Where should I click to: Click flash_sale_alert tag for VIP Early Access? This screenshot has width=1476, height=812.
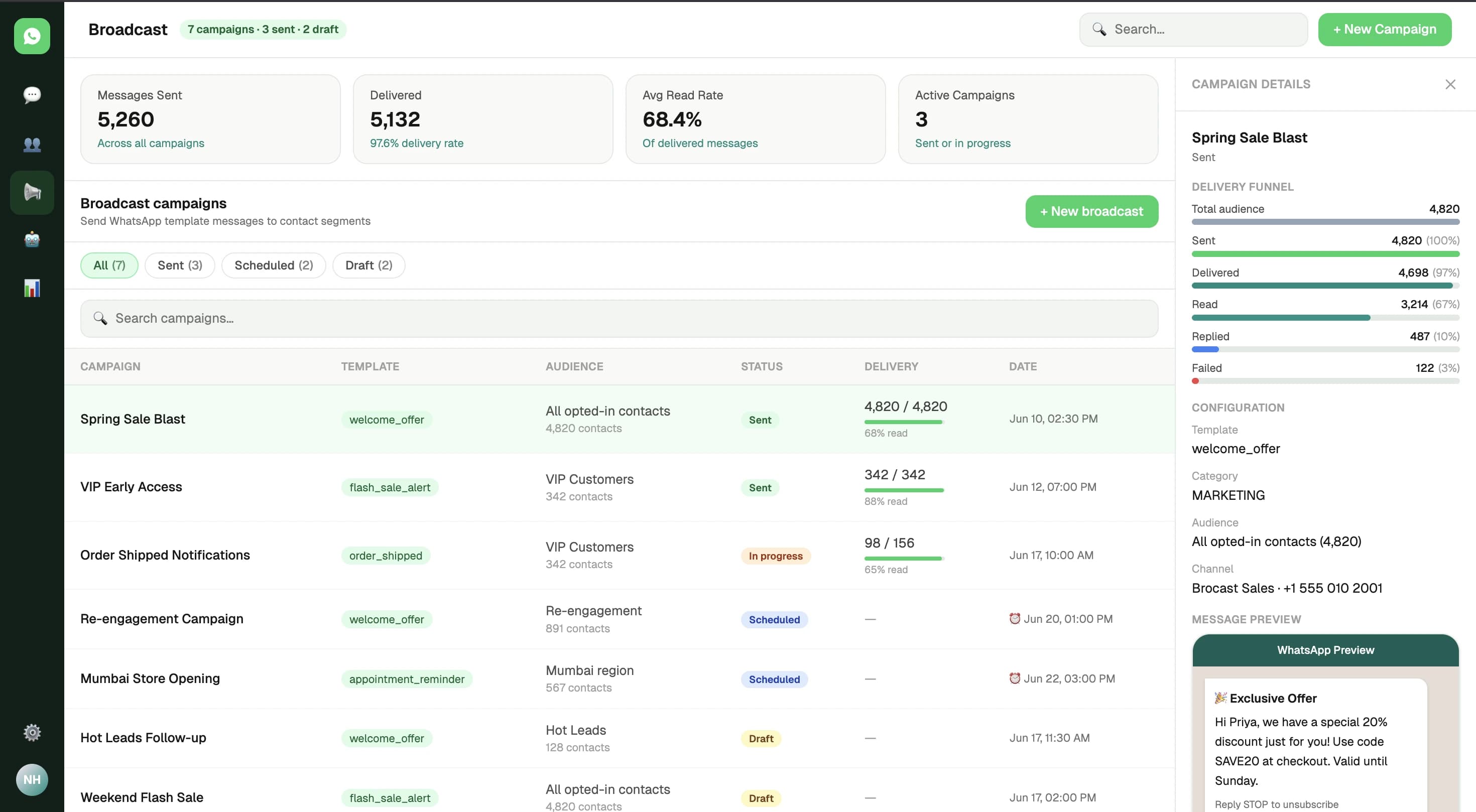[x=390, y=487]
